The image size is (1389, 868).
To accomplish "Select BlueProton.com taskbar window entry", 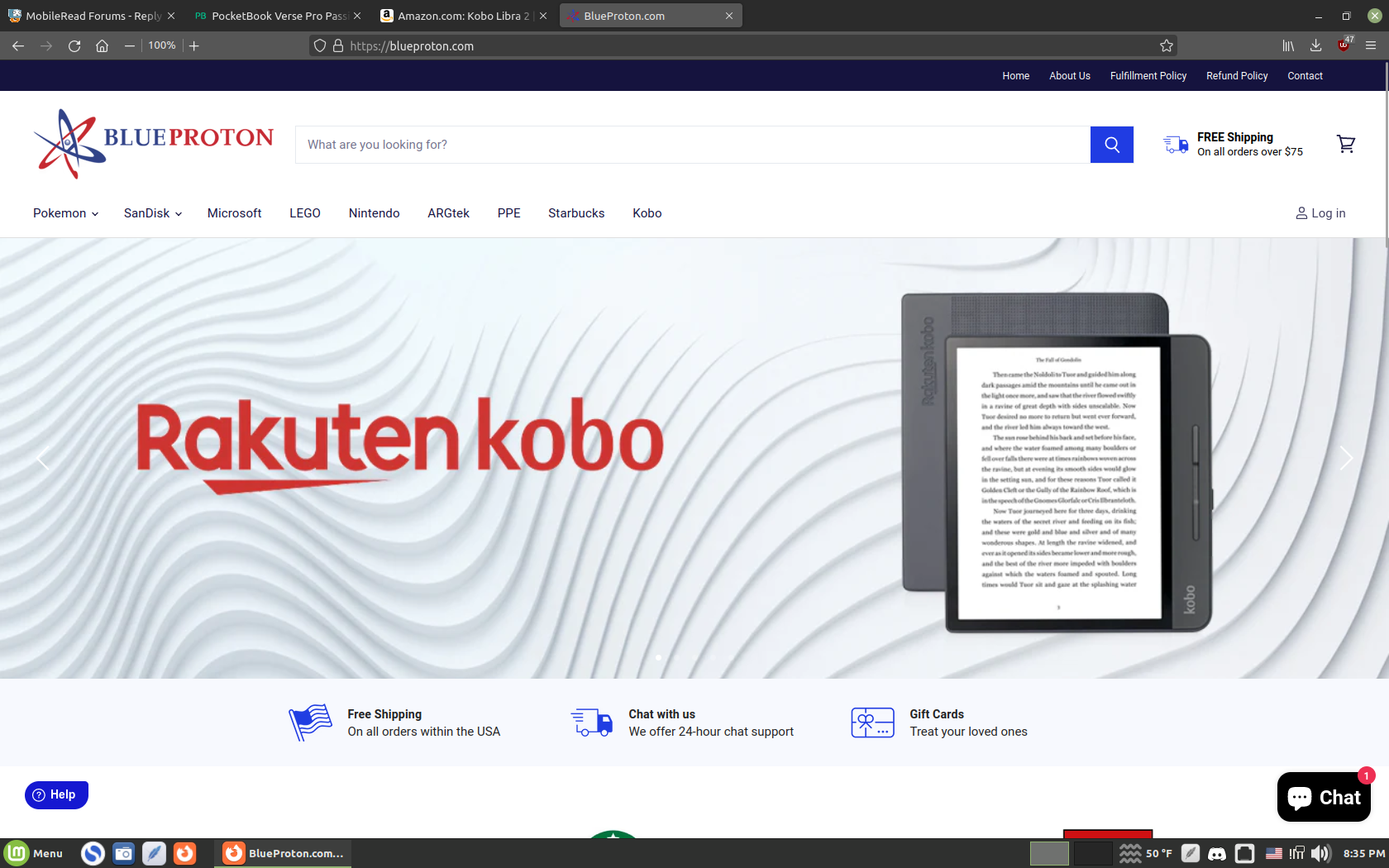I will [283, 853].
